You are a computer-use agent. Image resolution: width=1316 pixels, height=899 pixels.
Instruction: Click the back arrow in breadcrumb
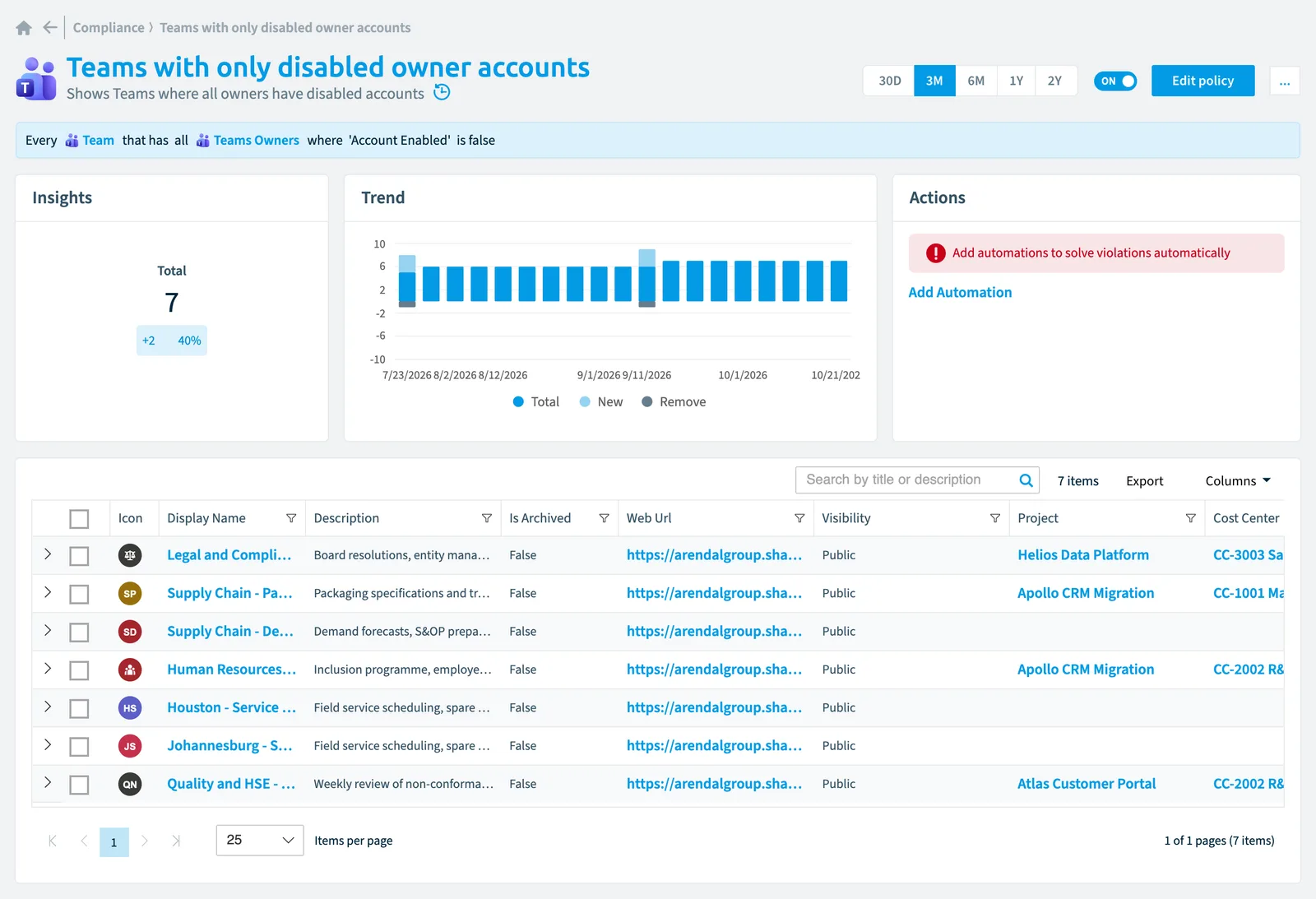[50, 27]
